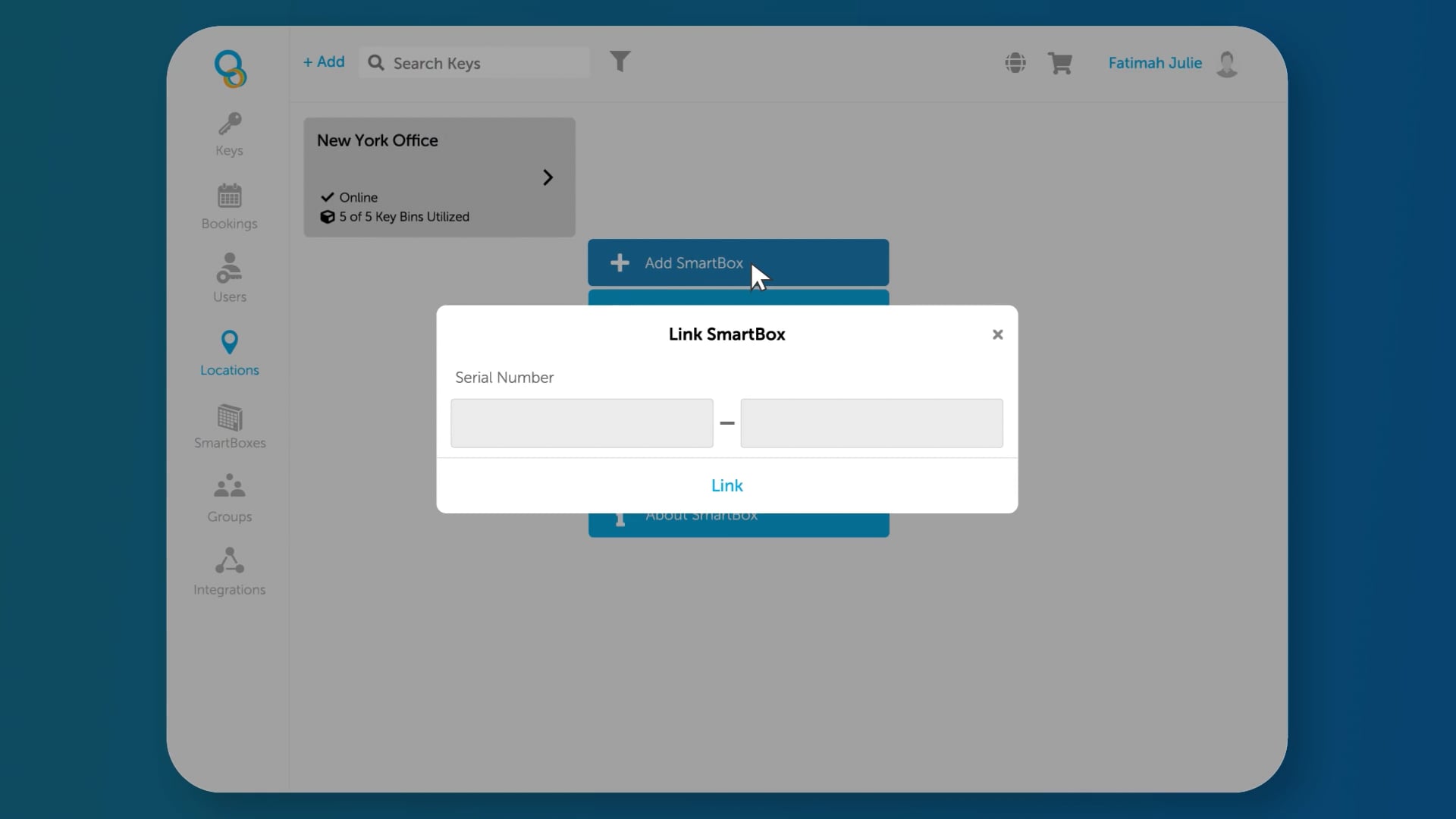Viewport: 1456px width, 819px height.
Task: Click 5 of 5 Key Bins Utilized
Action: click(404, 217)
